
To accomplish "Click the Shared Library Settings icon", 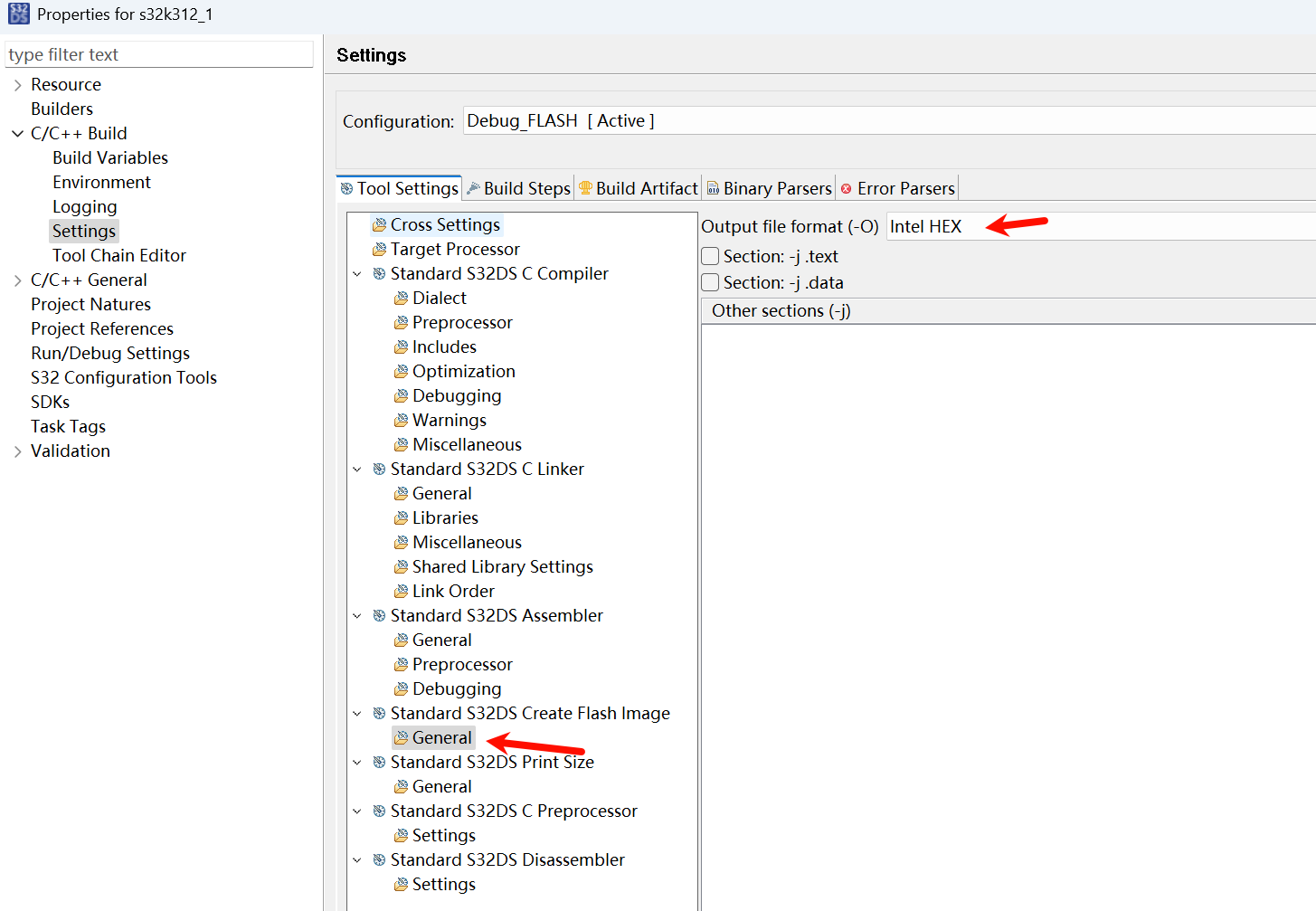I will point(402,566).
